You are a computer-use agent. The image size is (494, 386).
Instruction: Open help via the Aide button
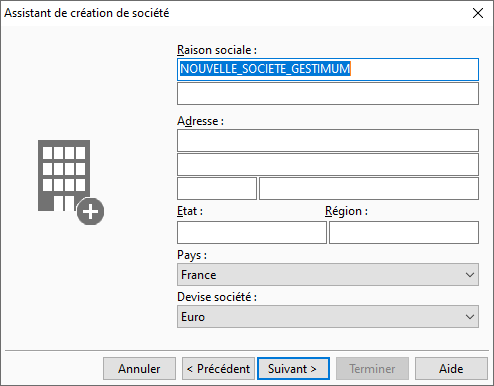pyautogui.click(x=451, y=369)
